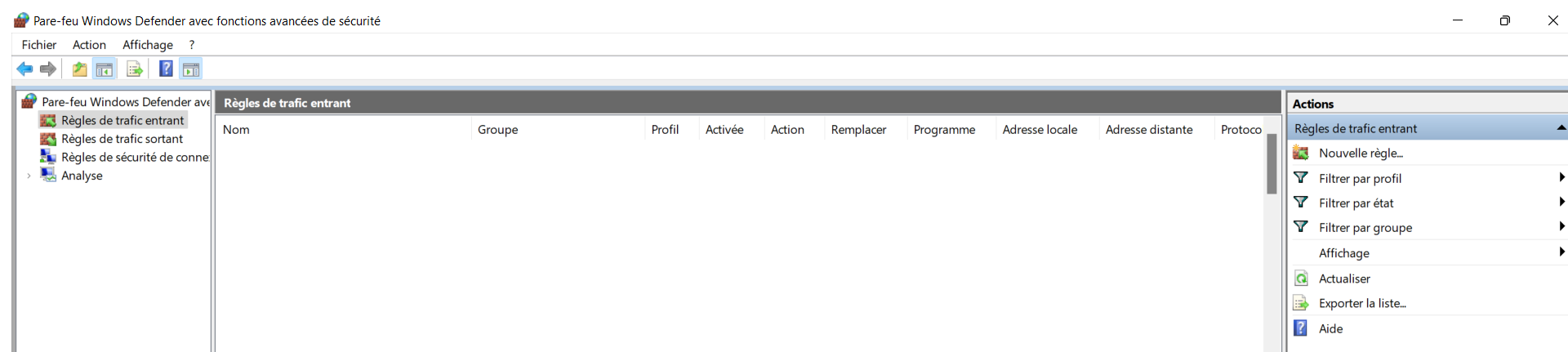The image size is (1568, 352).
Task: Sort by the Remplacer column header
Action: 866,129
